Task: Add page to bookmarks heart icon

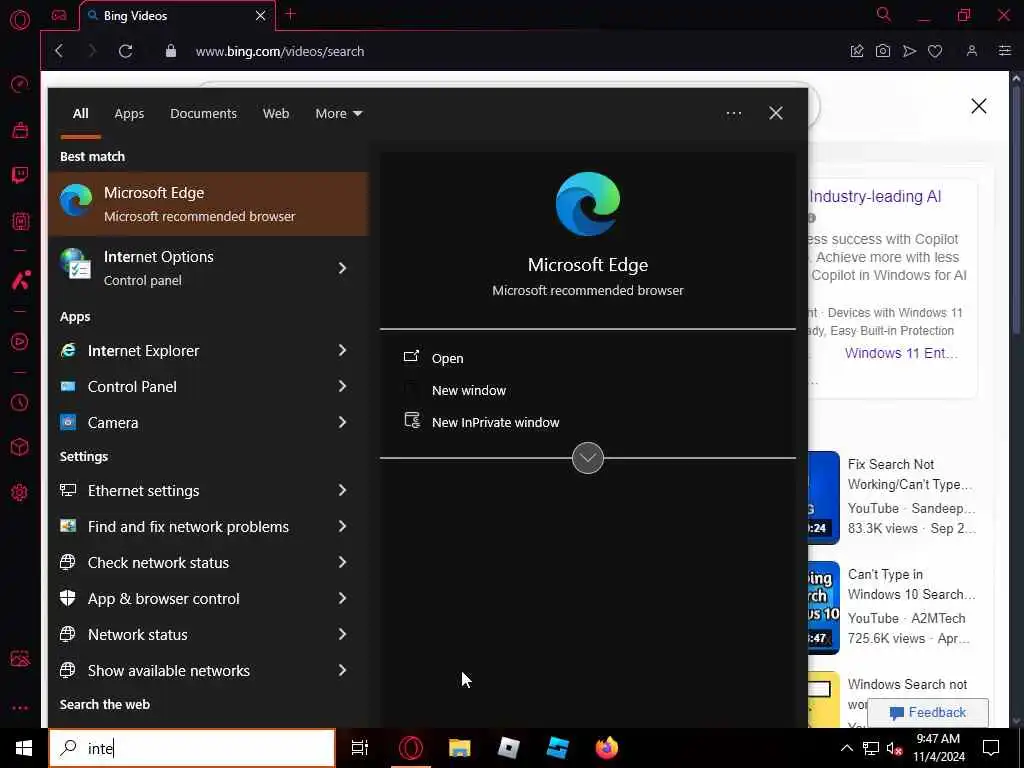Action: pos(935,51)
